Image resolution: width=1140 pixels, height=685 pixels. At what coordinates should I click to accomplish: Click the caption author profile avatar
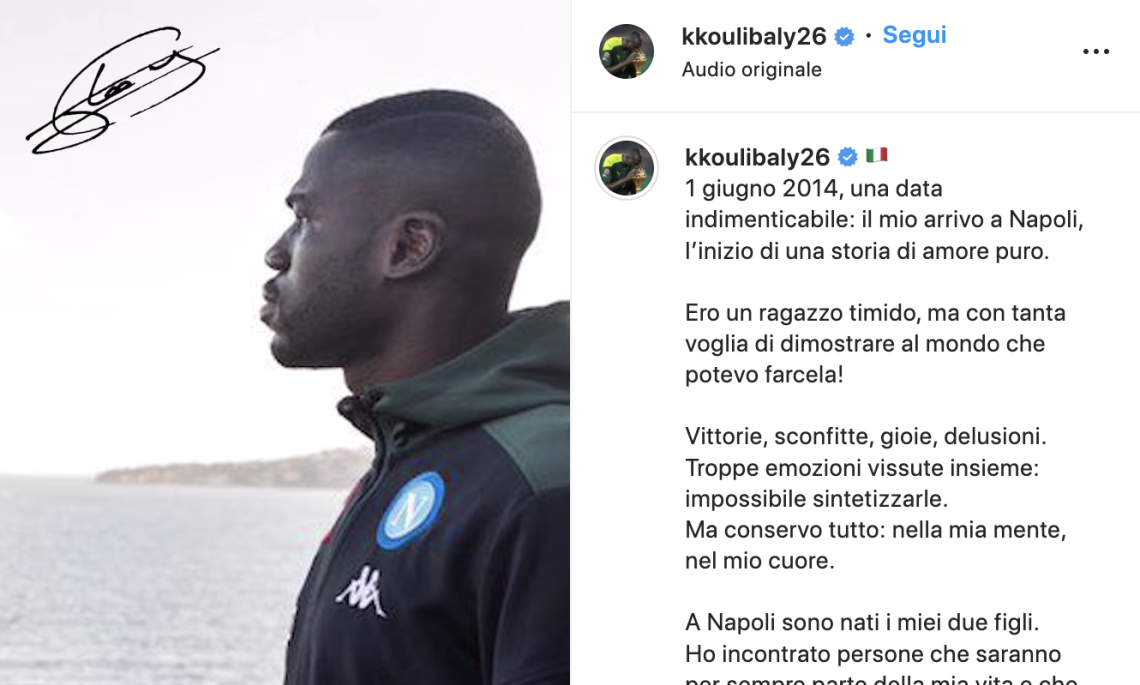pyautogui.click(x=626, y=168)
